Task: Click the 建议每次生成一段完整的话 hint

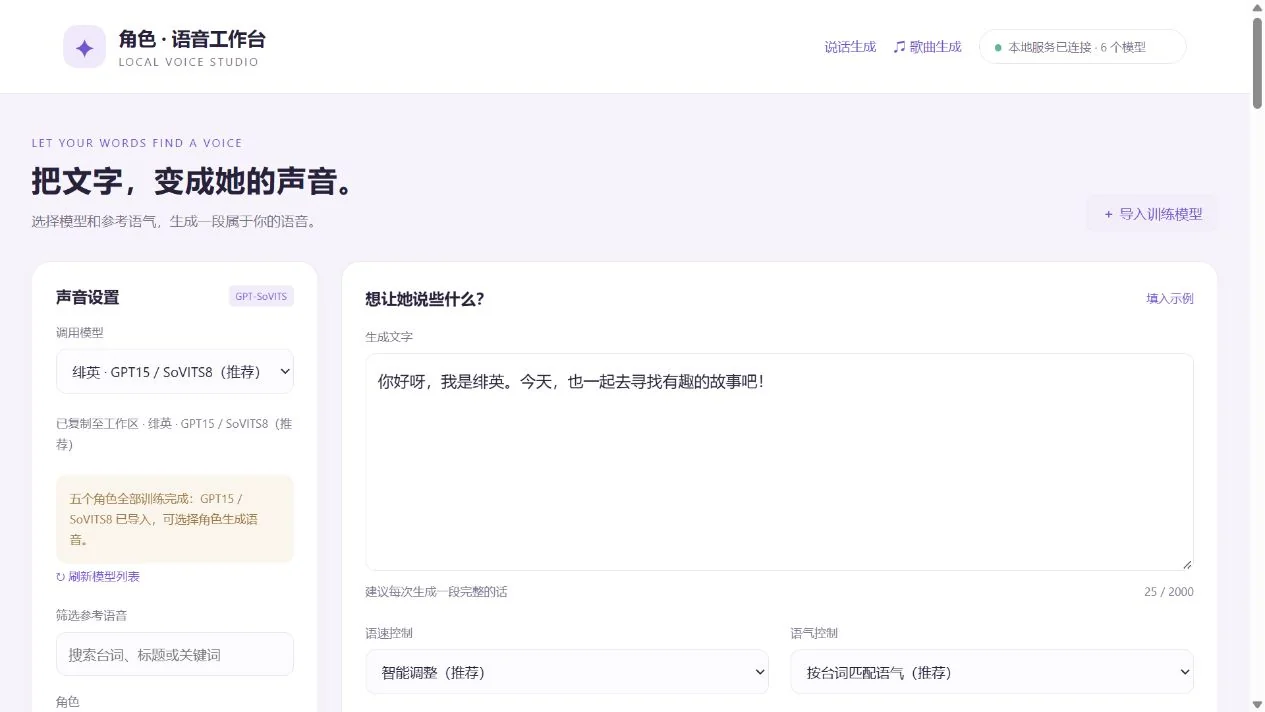Action: (436, 592)
